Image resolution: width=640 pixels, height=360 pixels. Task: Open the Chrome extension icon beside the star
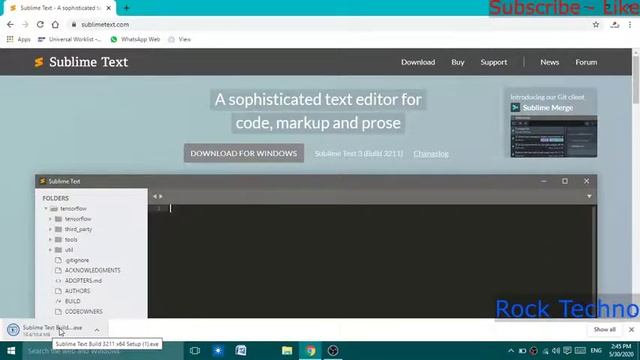coord(615,24)
